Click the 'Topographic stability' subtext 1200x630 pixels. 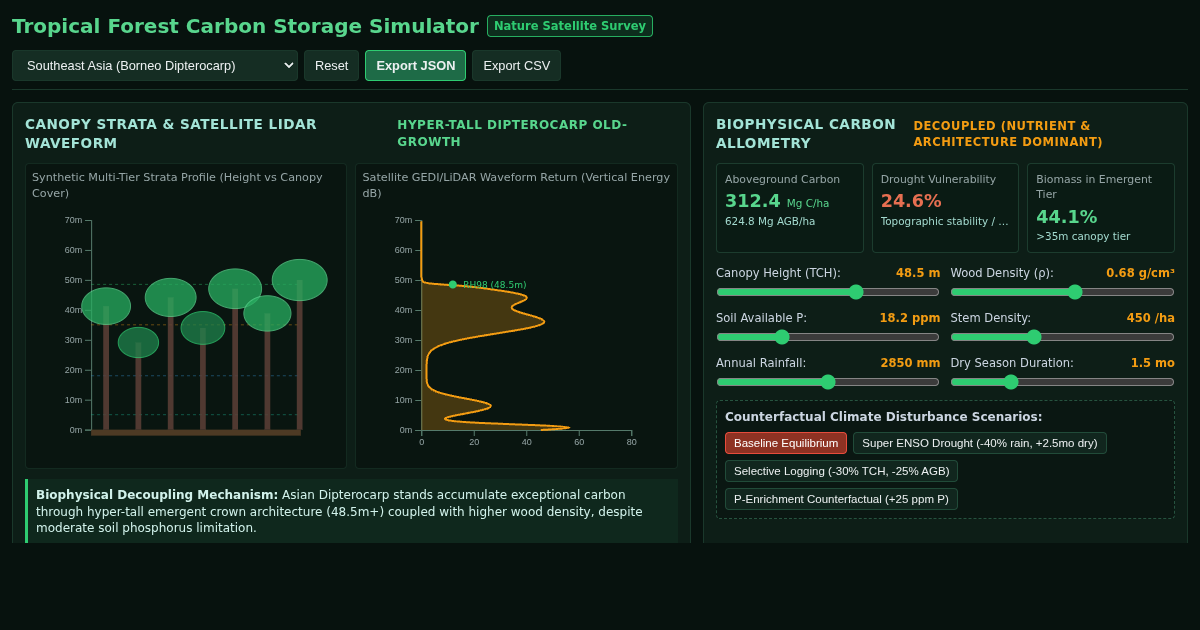[945, 222]
